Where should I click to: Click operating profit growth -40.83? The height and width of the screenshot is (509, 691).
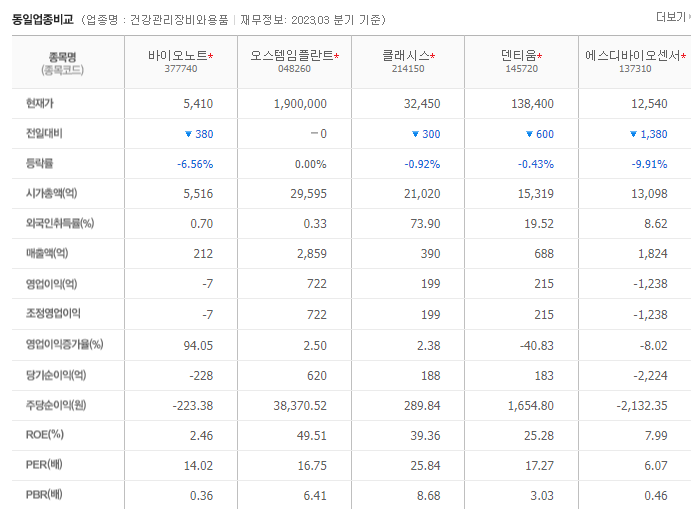(536, 346)
